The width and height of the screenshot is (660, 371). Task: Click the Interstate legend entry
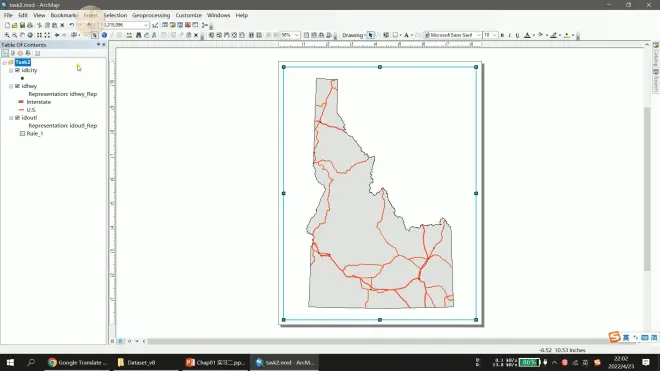[x=38, y=102]
